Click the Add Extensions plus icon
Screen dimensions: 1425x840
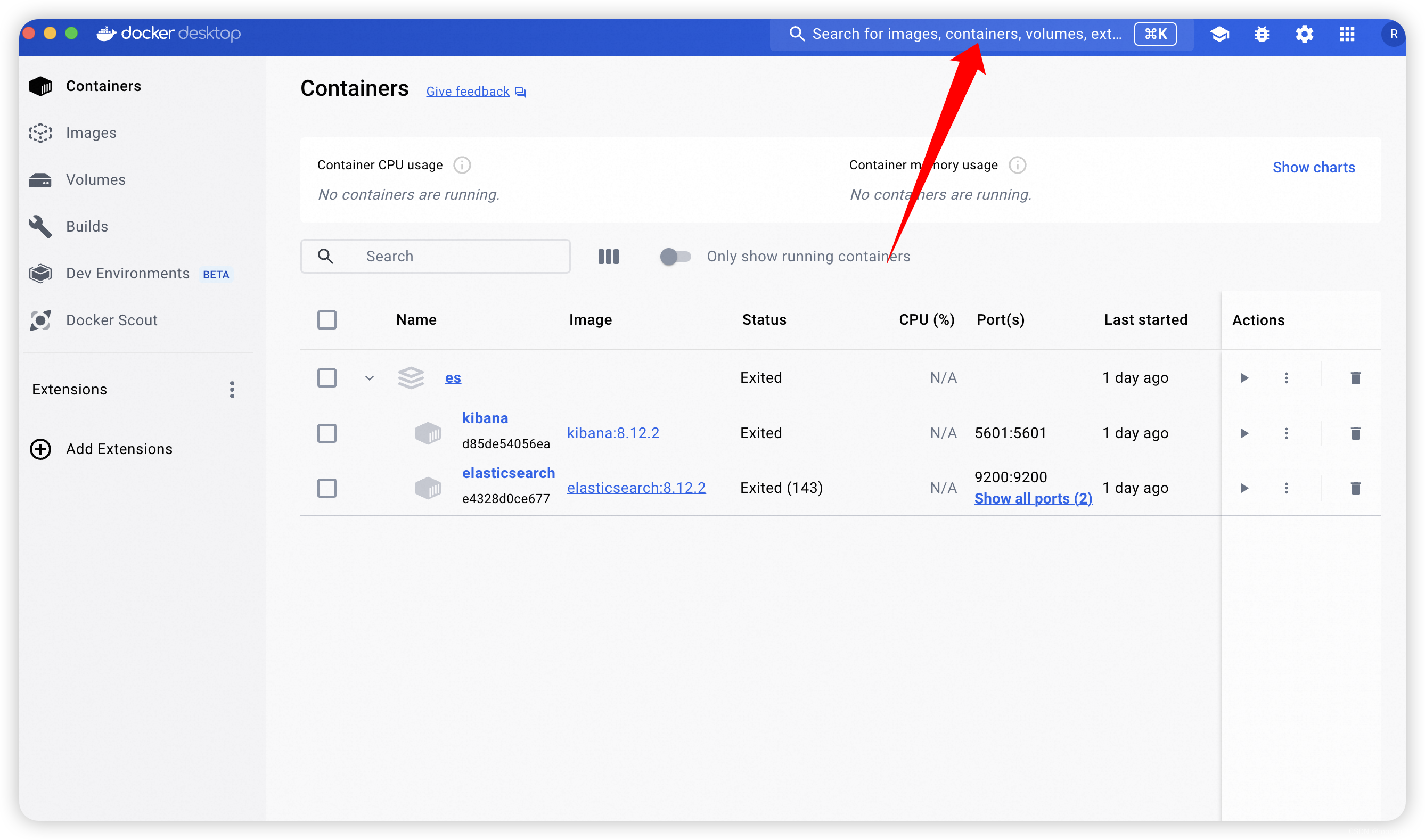40,449
